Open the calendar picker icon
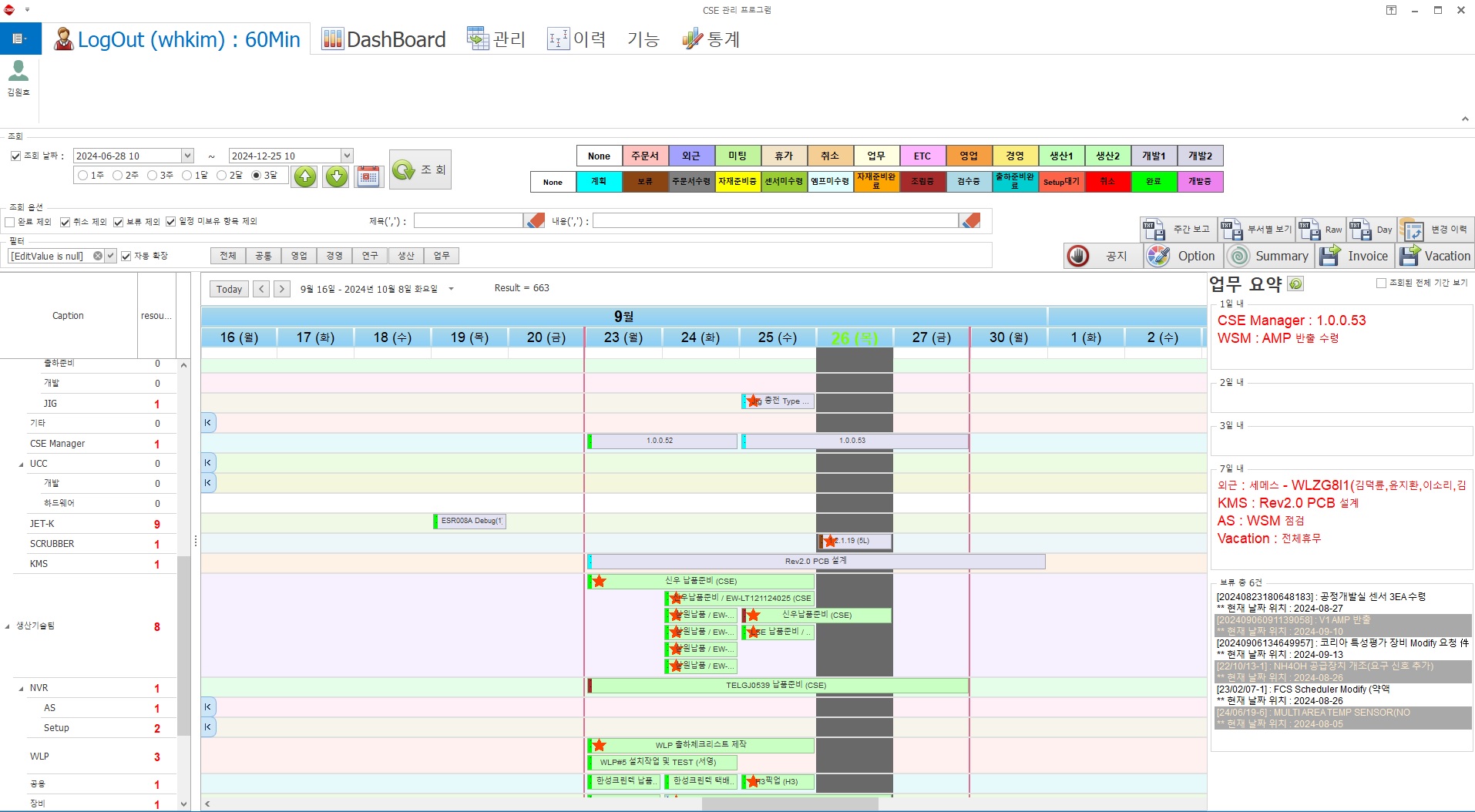 tap(368, 176)
